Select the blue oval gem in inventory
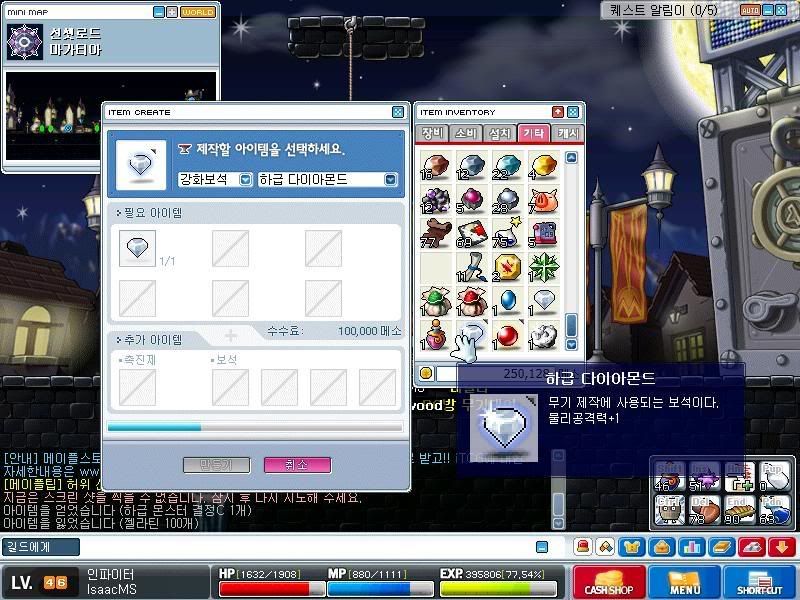This screenshot has width=800, height=600. [x=508, y=302]
